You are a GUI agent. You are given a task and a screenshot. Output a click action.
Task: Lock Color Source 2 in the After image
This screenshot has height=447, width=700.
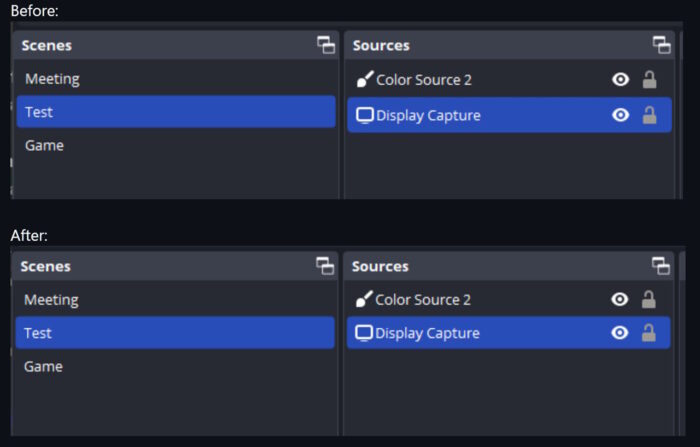[x=649, y=299]
